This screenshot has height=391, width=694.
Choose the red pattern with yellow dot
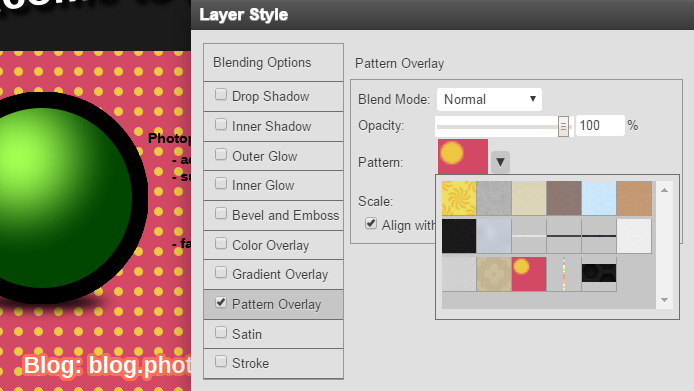coord(529,274)
